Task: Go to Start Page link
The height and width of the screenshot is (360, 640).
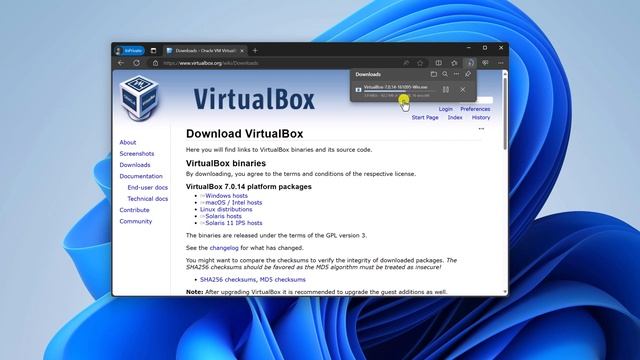Action: pyautogui.click(x=425, y=118)
